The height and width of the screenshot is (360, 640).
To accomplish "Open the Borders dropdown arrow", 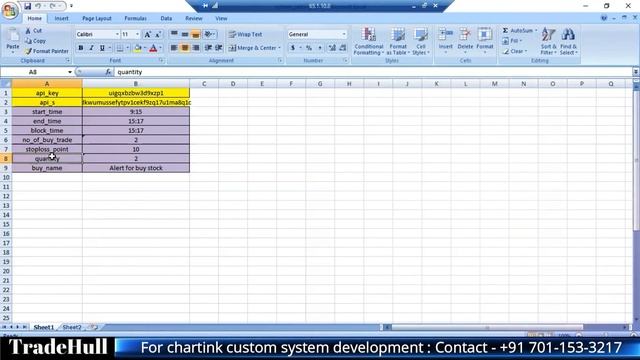I will pyautogui.click(x=128, y=48).
